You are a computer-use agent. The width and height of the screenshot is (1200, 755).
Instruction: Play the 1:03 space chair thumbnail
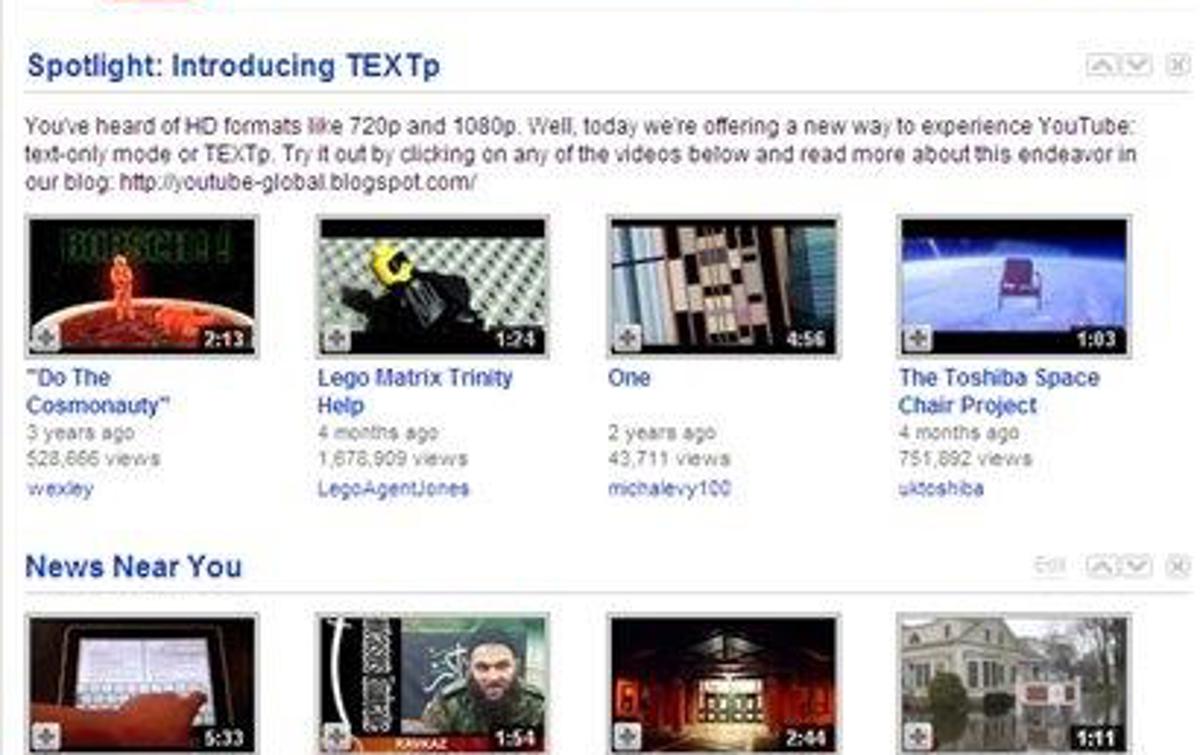(x=1014, y=286)
